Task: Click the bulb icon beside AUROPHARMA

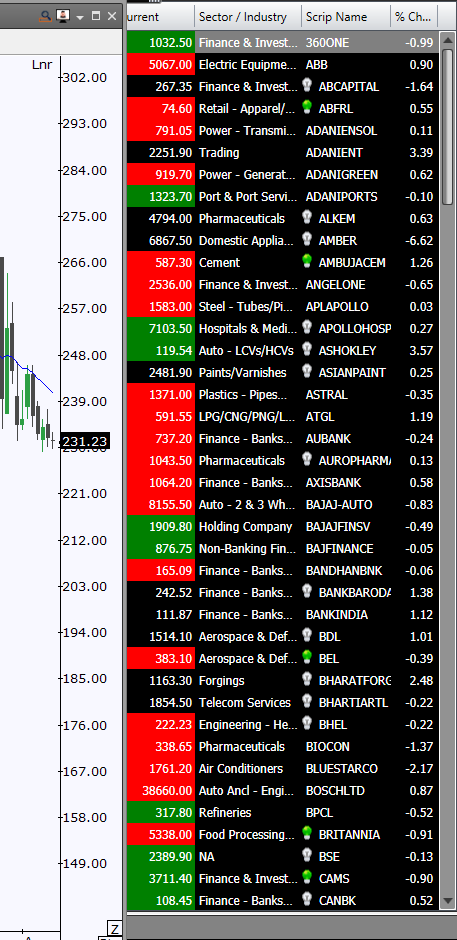Action: pyautogui.click(x=307, y=460)
